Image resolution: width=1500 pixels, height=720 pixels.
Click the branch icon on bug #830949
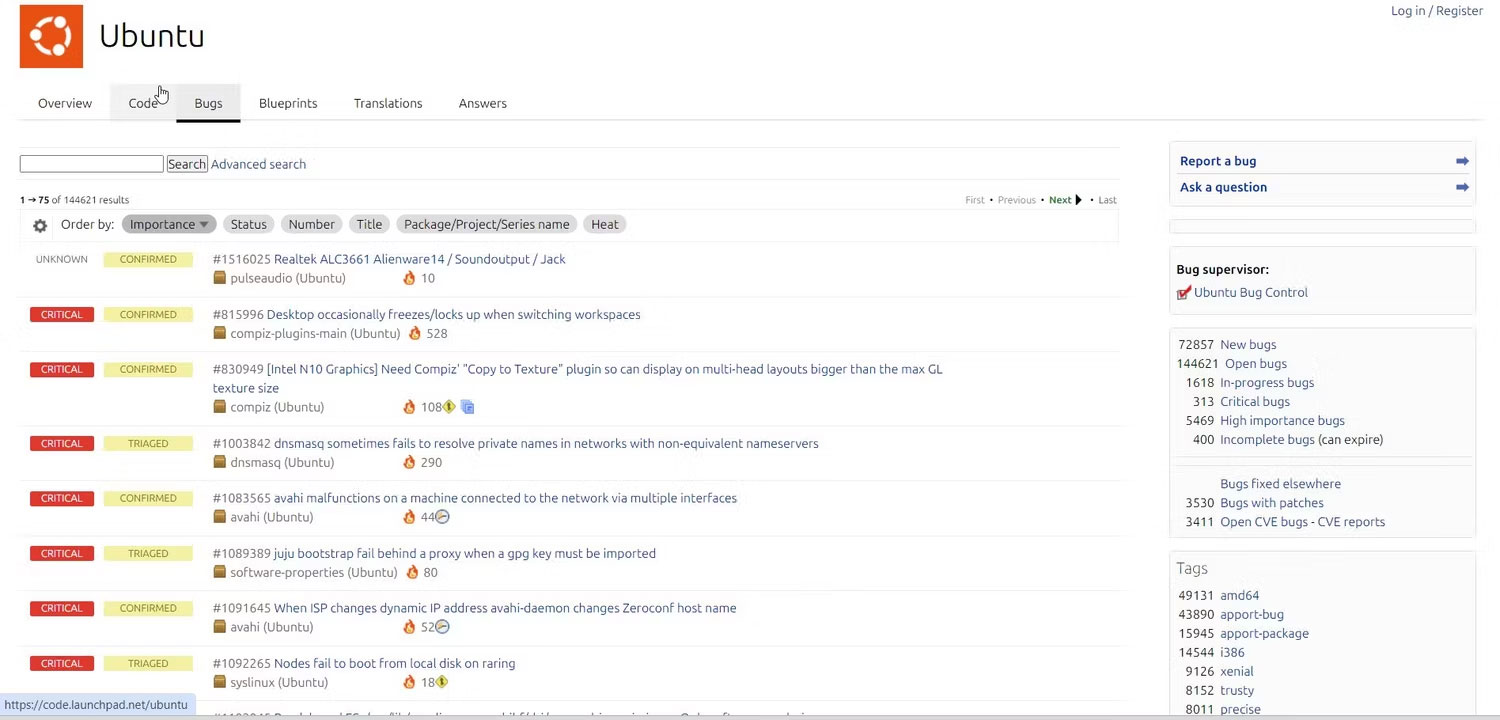tap(467, 407)
